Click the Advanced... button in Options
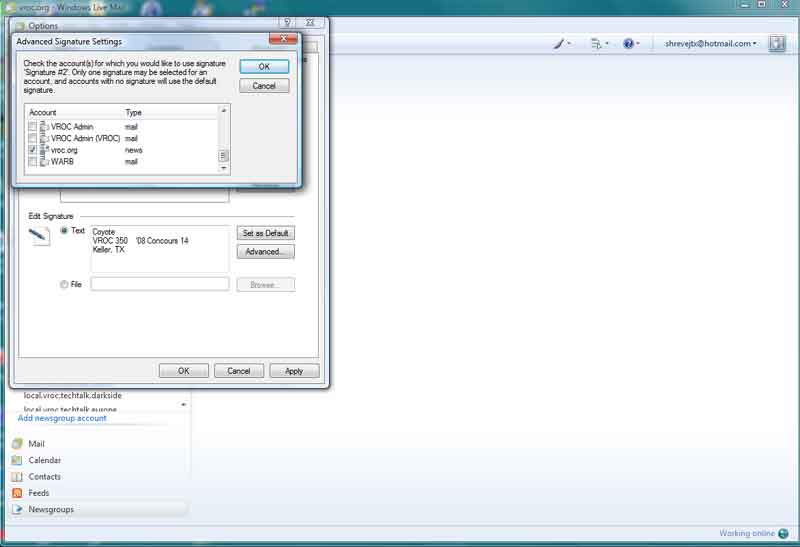Screen dimensions: 800x547 pos(265,252)
